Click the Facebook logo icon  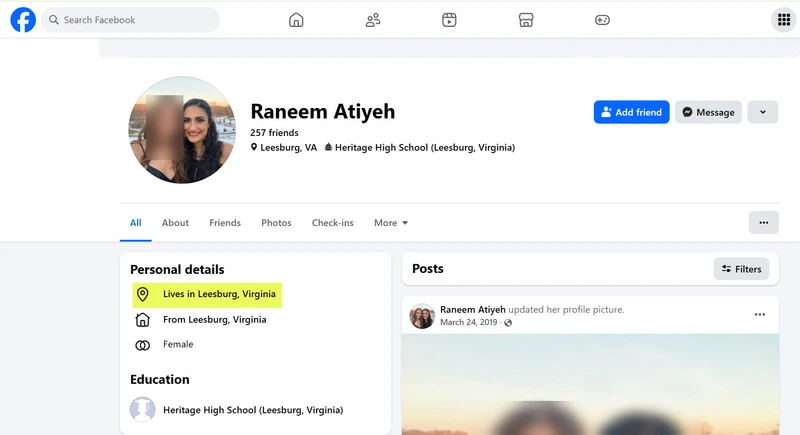(x=23, y=20)
